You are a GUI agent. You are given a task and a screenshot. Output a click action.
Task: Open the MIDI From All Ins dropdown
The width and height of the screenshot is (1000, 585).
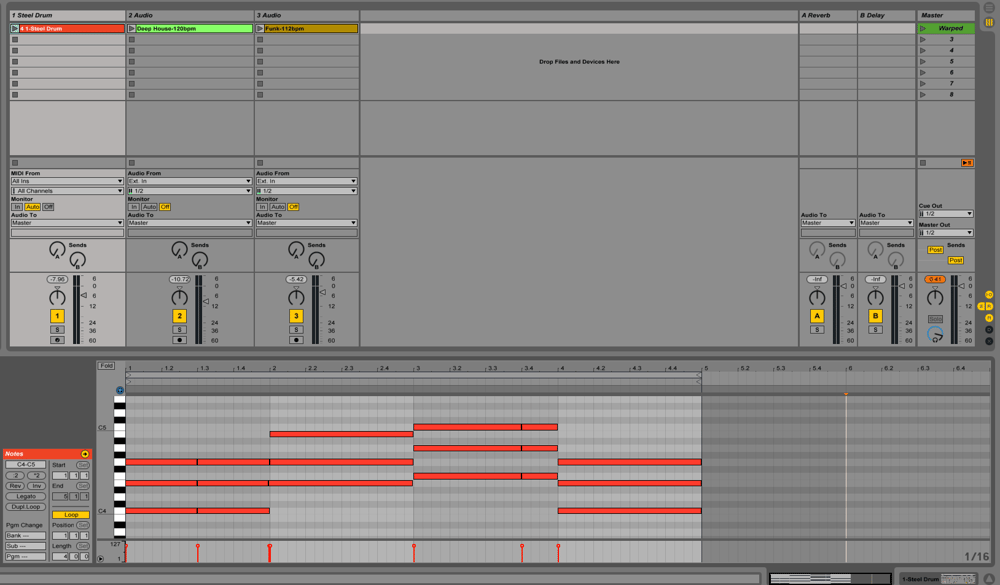67,181
